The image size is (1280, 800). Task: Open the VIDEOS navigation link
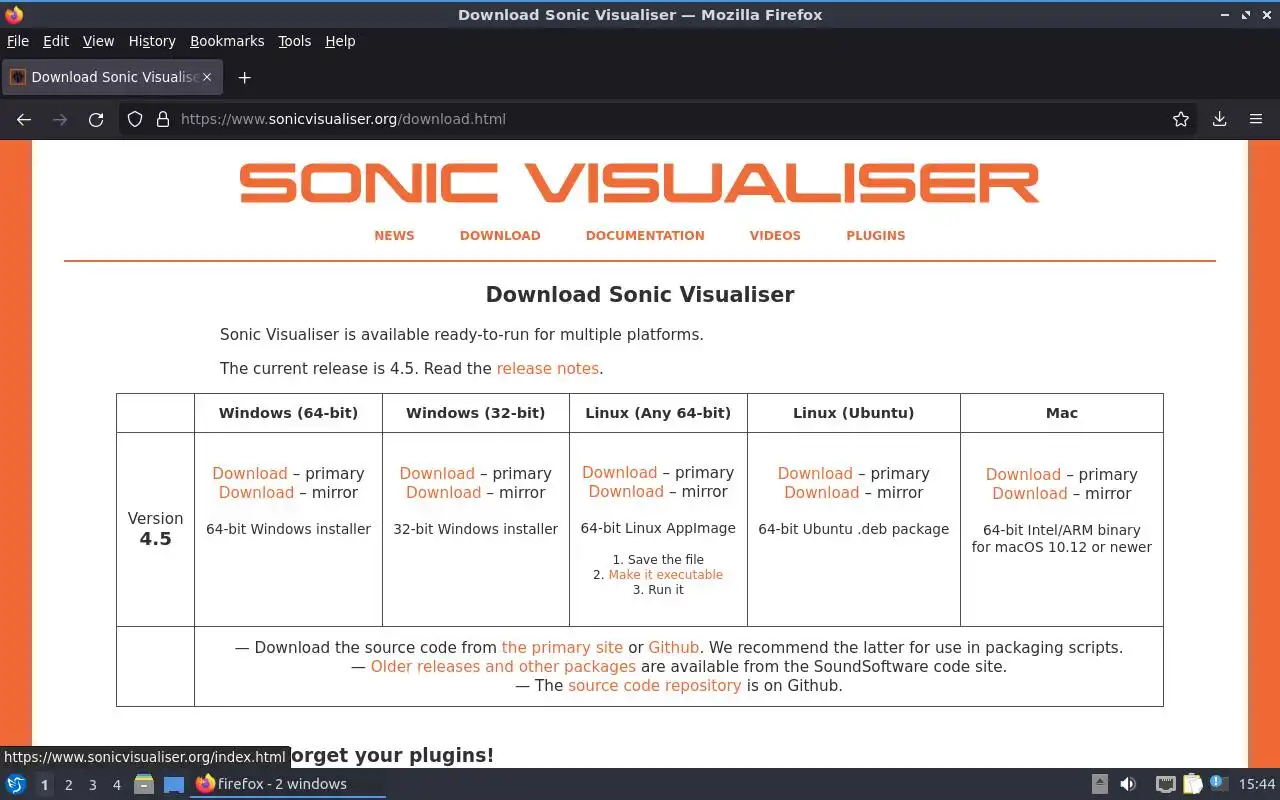click(x=775, y=236)
